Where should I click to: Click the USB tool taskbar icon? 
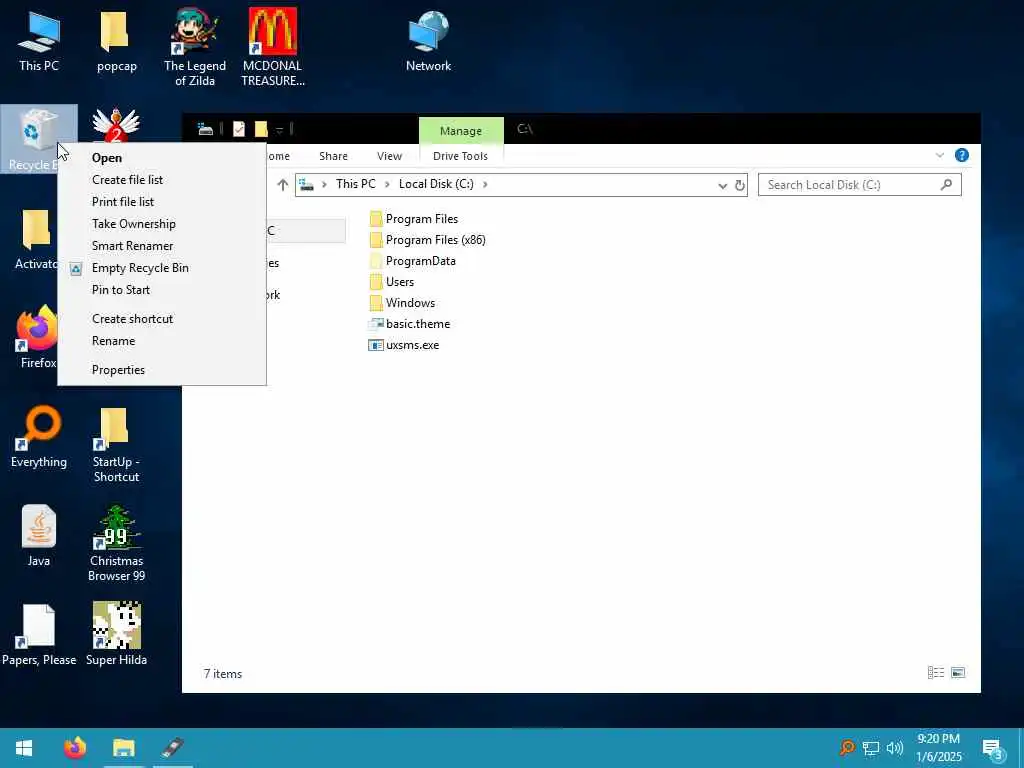(172, 748)
